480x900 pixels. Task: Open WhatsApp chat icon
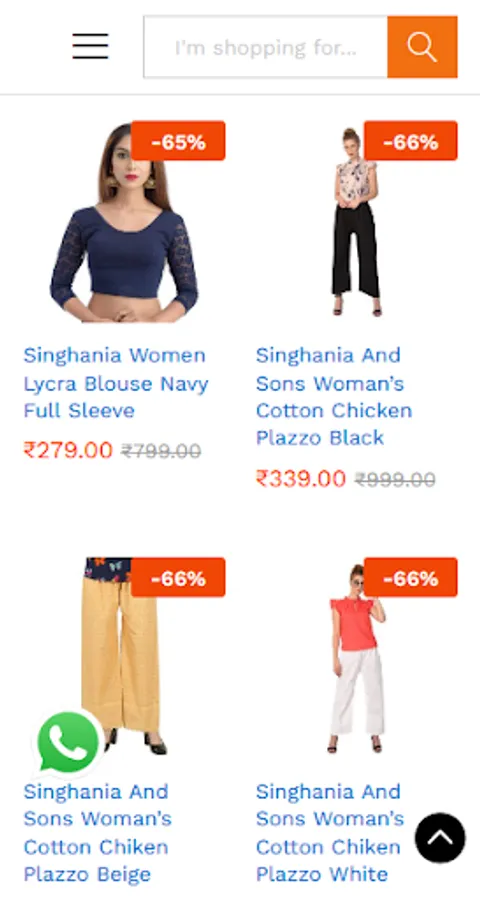[68, 742]
